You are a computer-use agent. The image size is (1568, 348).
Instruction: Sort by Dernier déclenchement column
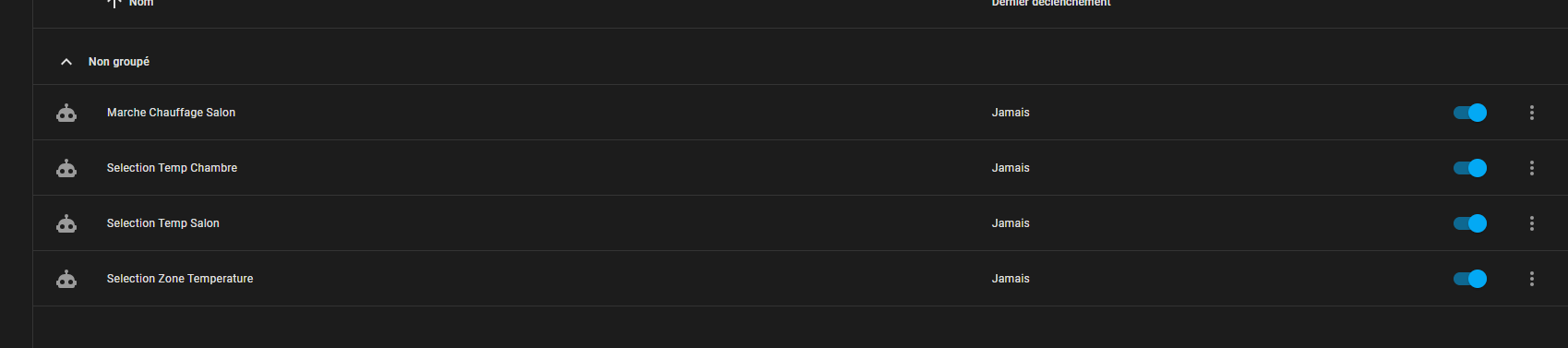click(x=1051, y=4)
